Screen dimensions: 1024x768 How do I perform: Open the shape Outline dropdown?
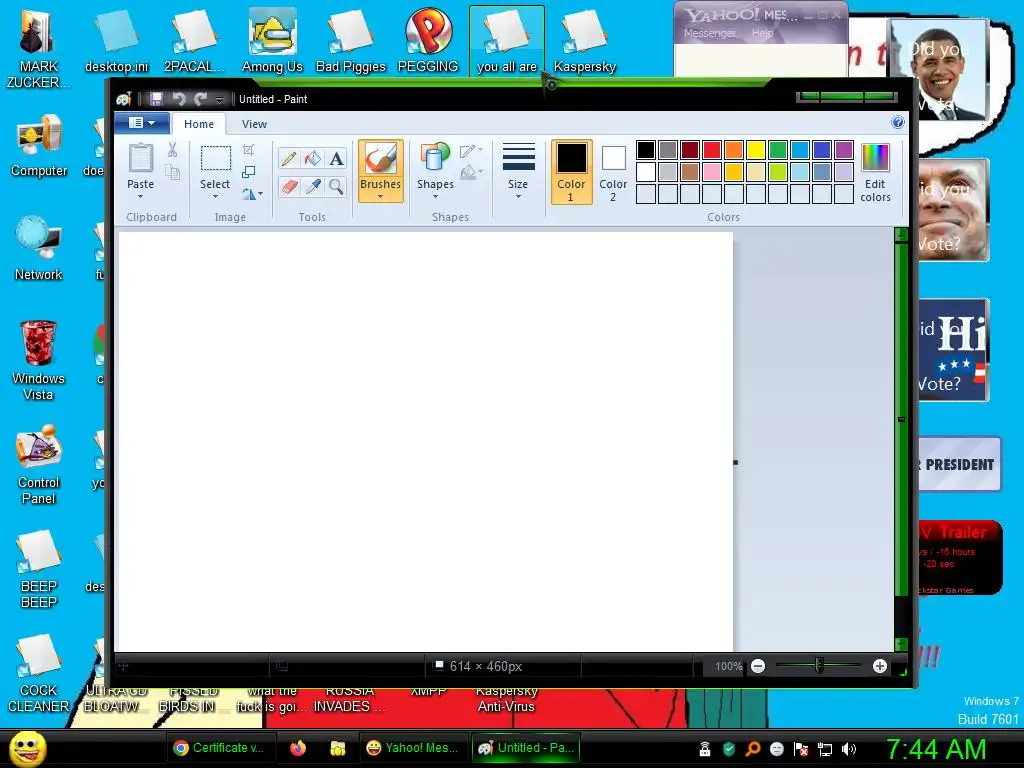[471, 151]
